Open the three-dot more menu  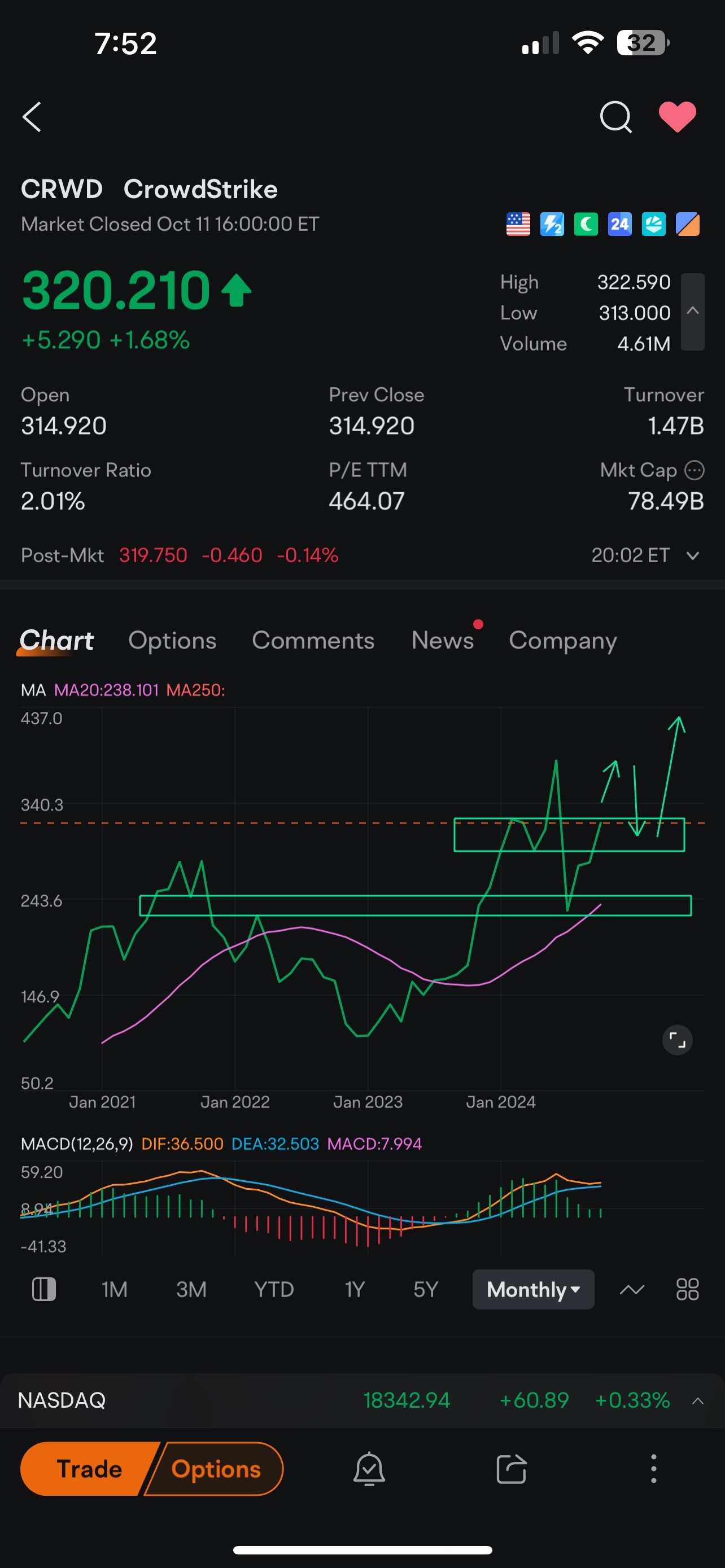pos(654,1469)
